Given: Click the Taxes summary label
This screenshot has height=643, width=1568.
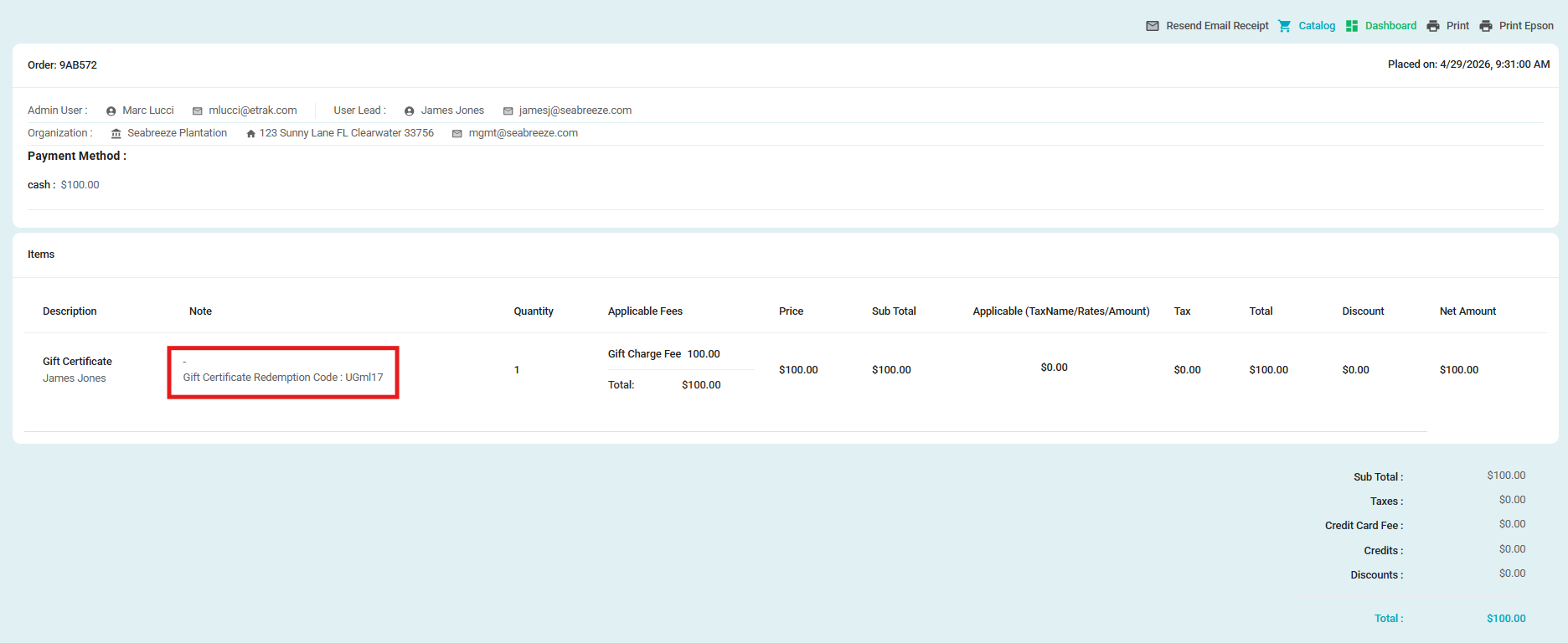Looking at the screenshot, I should click(1386, 502).
